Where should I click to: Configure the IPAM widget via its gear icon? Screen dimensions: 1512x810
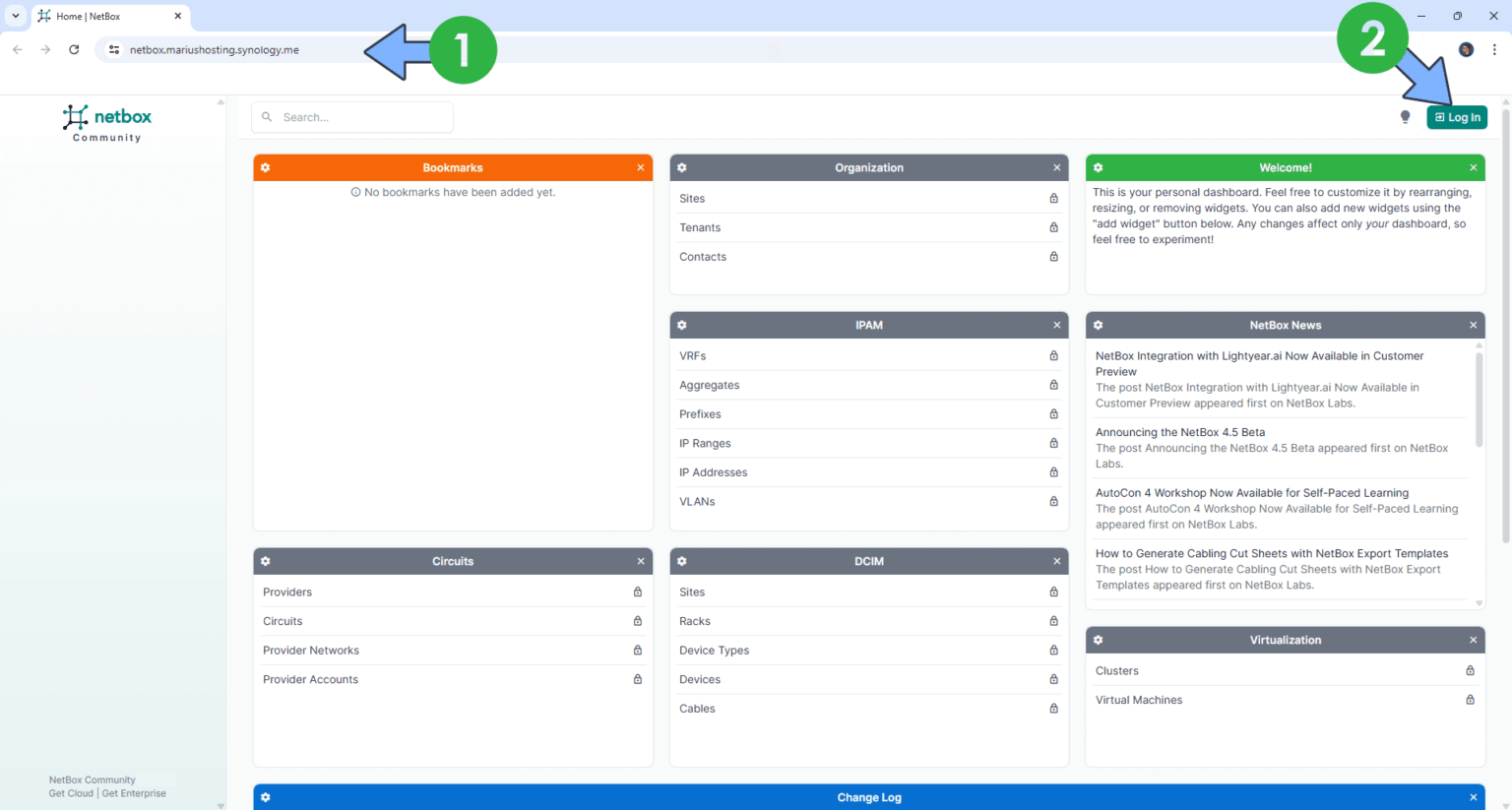click(x=681, y=325)
